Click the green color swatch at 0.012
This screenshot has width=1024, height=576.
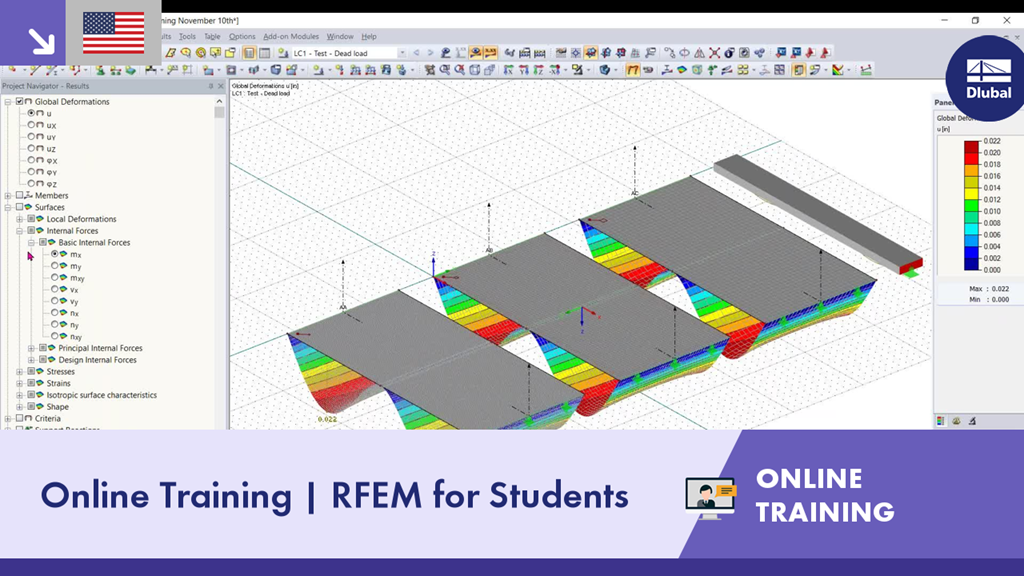972,206
